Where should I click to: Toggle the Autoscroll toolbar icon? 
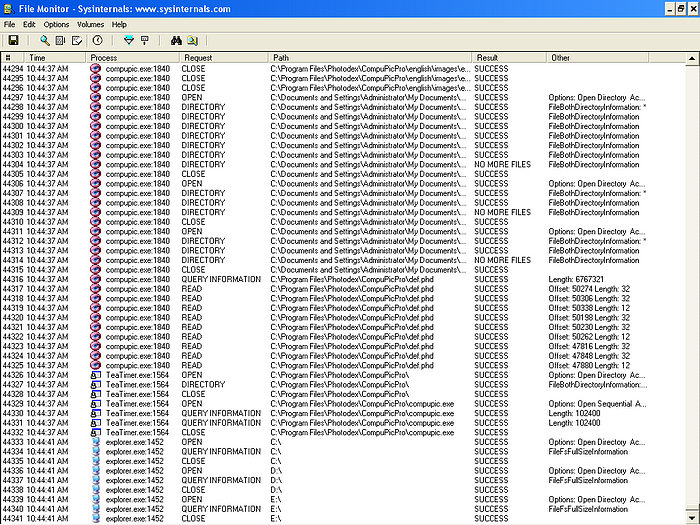tap(61, 41)
